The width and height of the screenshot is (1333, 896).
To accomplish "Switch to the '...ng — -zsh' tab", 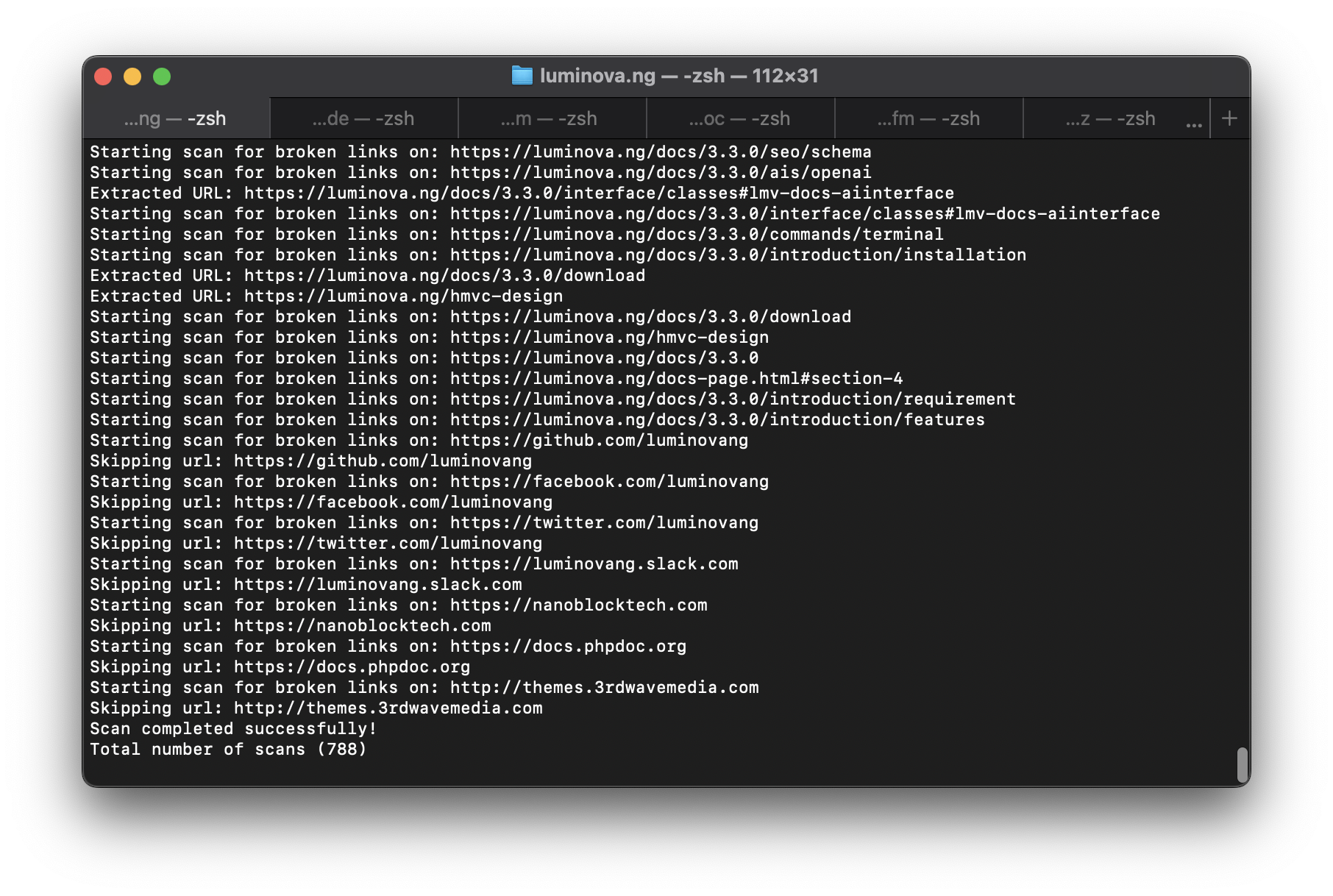I will 177,118.
